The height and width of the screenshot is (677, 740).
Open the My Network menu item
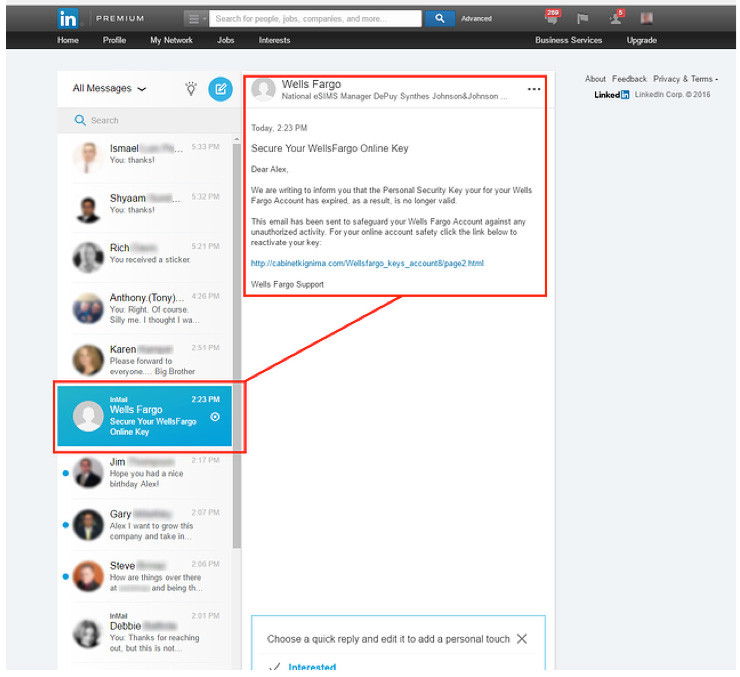(x=171, y=40)
